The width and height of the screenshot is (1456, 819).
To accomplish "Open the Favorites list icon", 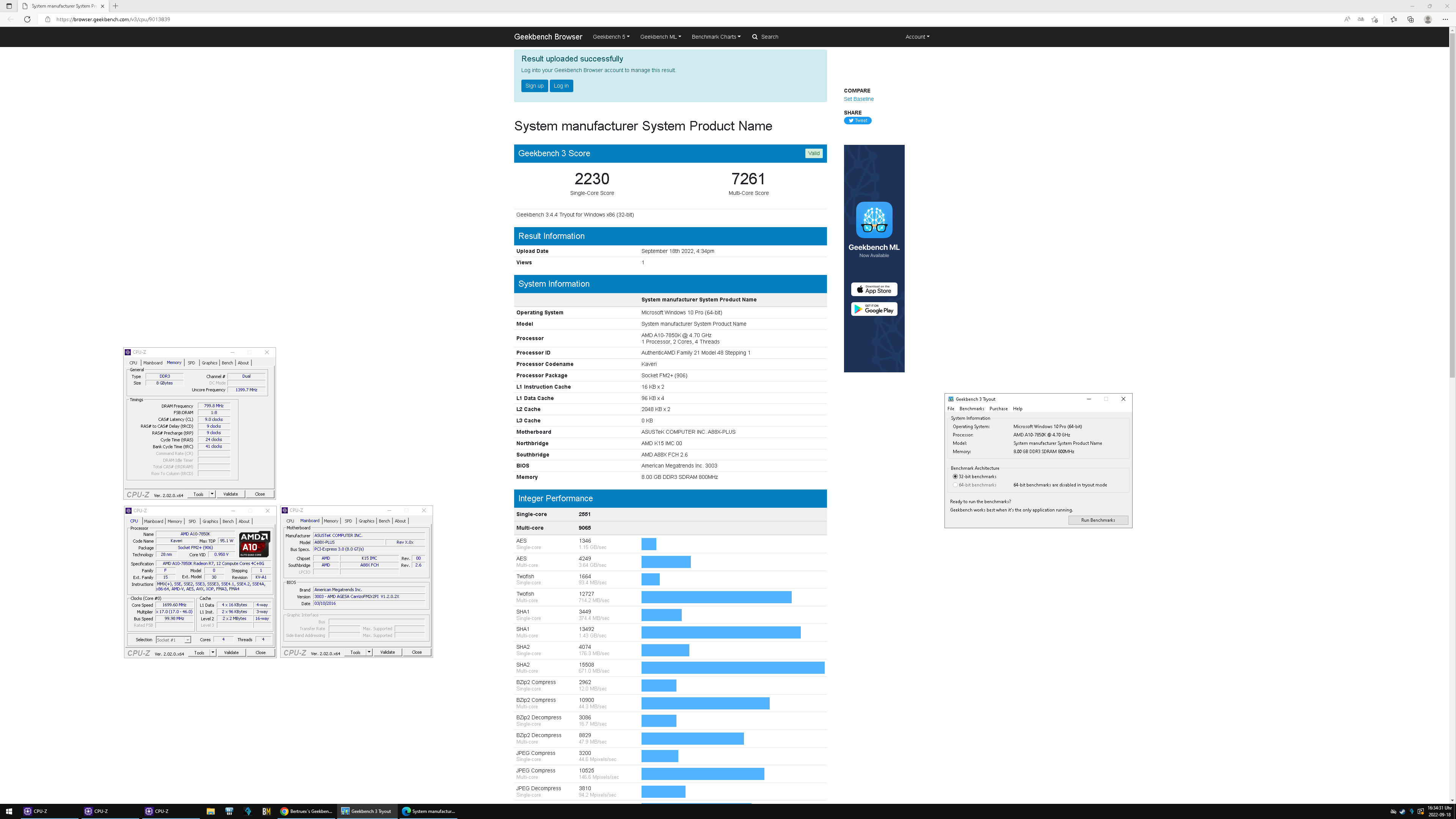I will click(x=1393, y=19).
